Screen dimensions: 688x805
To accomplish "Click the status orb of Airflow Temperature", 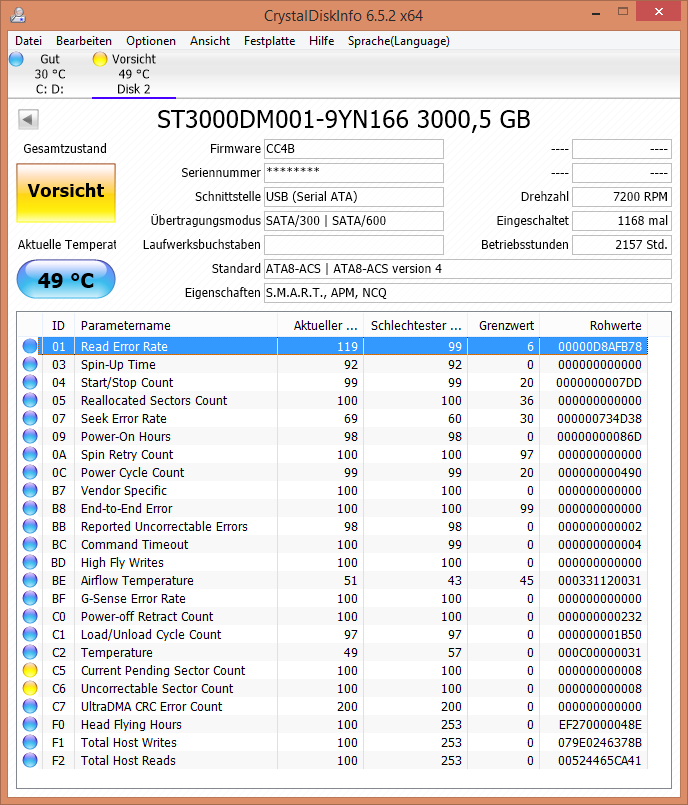I will [30, 580].
